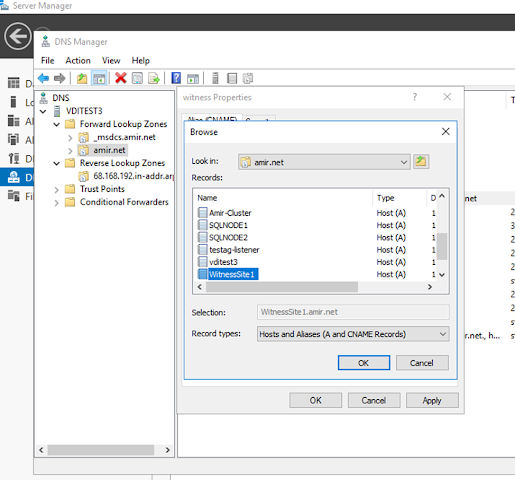
Task: Open the Help menu
Action: (141, 61)
